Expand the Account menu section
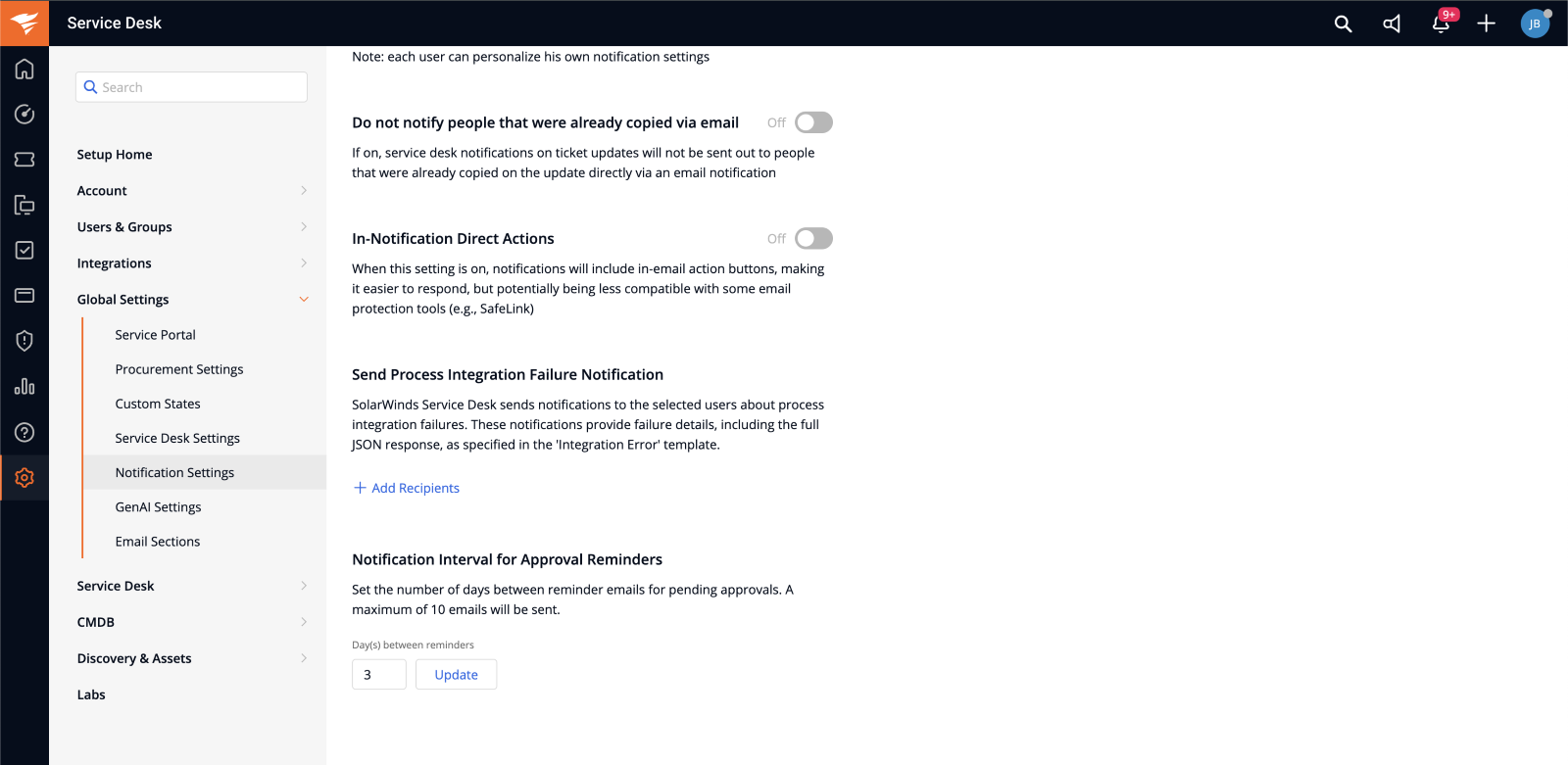Screen dimensions: 1568x765 (x=192, y=191)
